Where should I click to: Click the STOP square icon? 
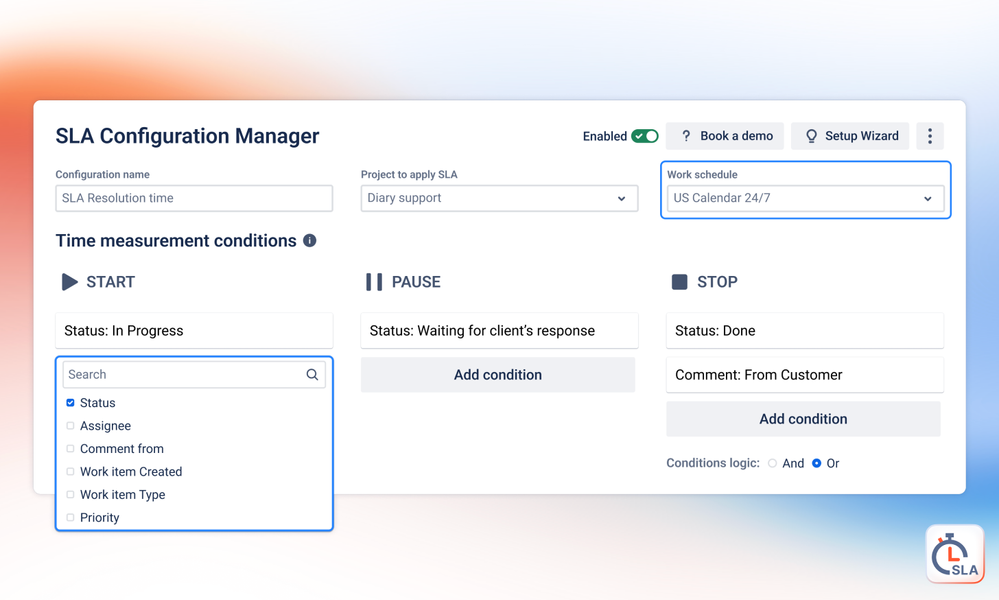[680, 282]
